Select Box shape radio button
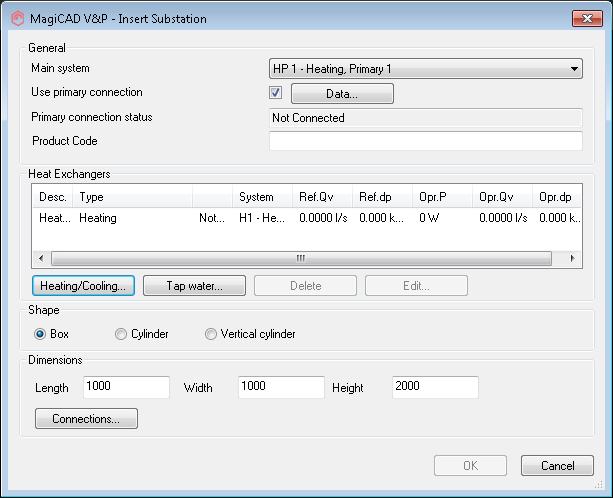Screen dimensions: 613x498 coord(40,334)
